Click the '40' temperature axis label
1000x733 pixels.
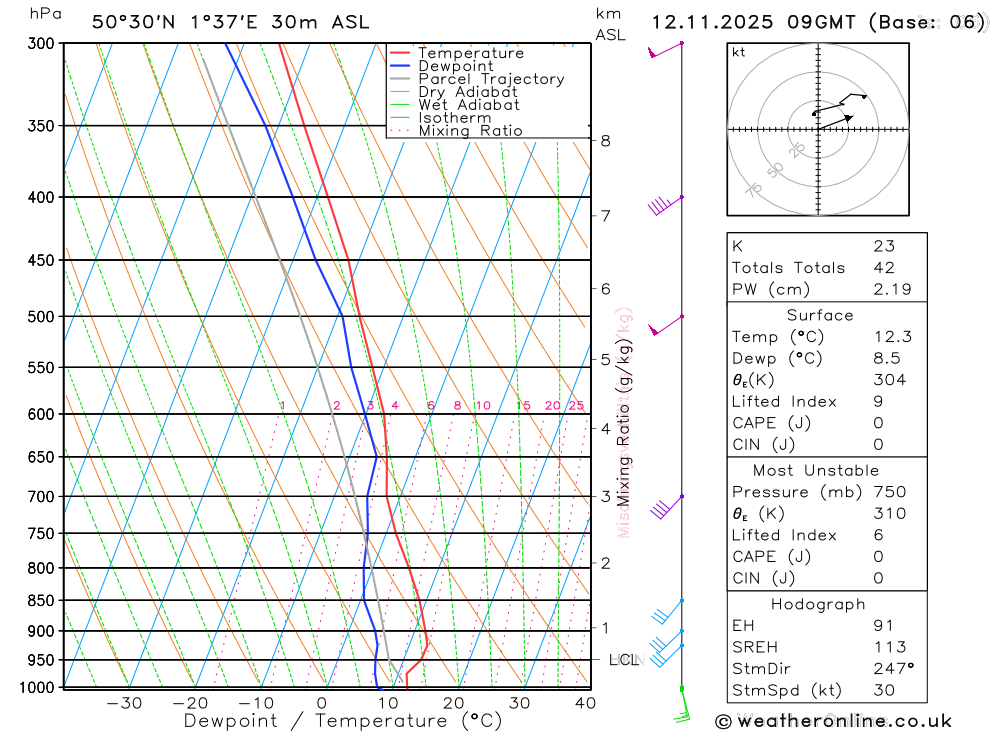[585, 704]
